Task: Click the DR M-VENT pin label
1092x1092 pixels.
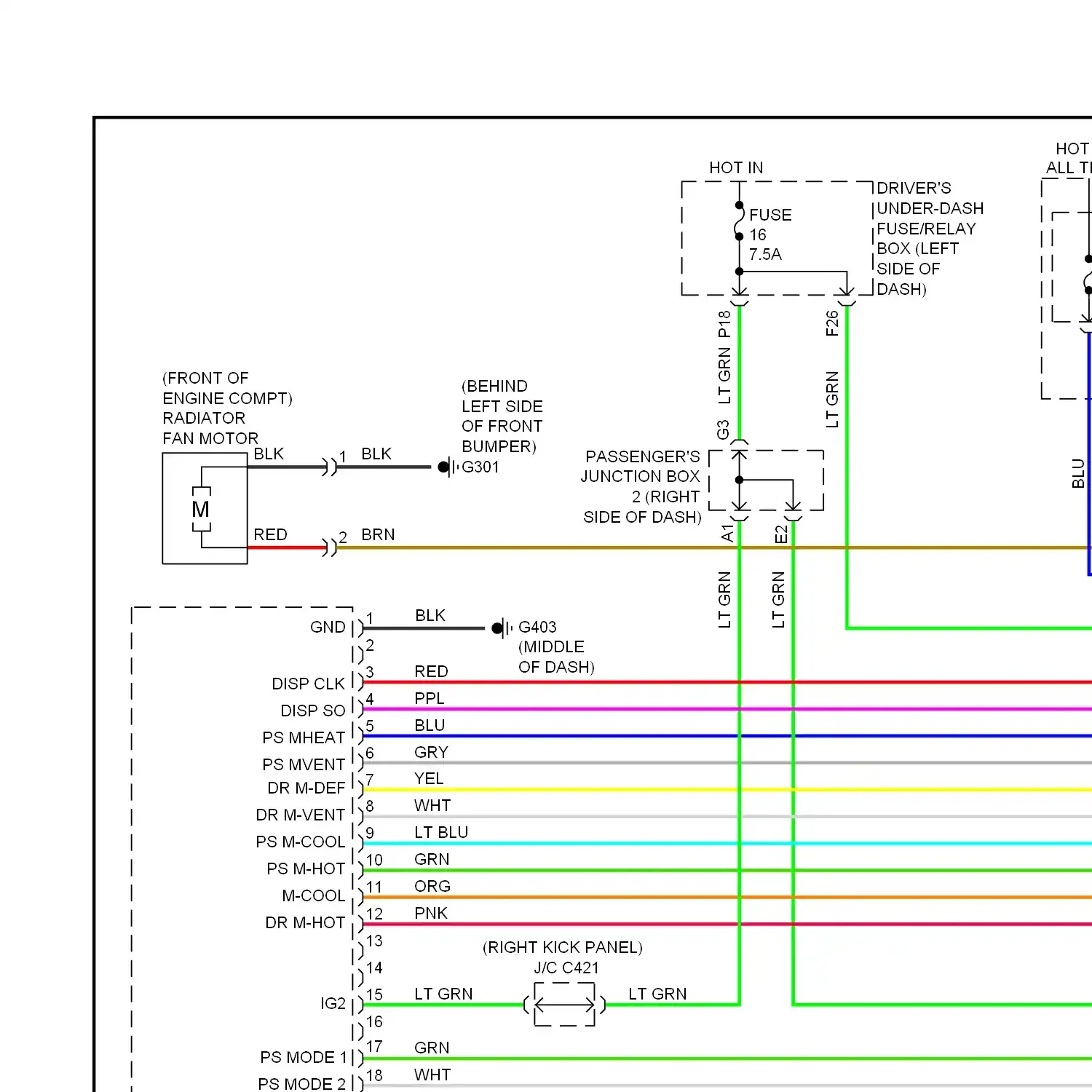Action: point(301,815)
